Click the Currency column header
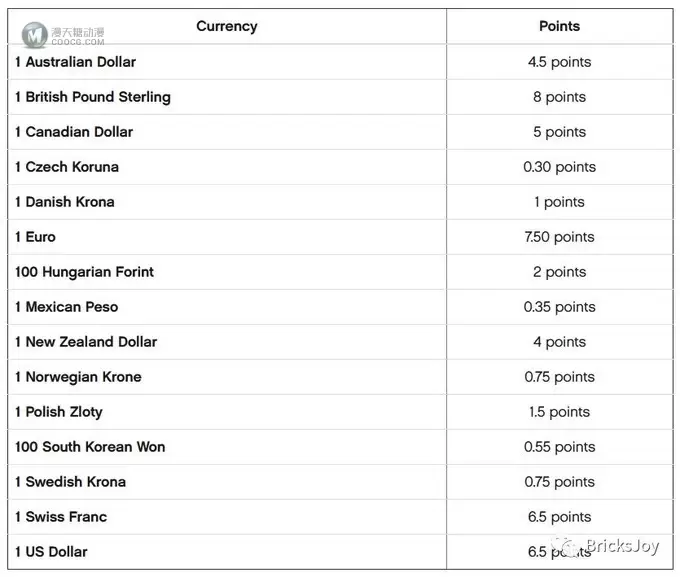 (x=227, y=26)
